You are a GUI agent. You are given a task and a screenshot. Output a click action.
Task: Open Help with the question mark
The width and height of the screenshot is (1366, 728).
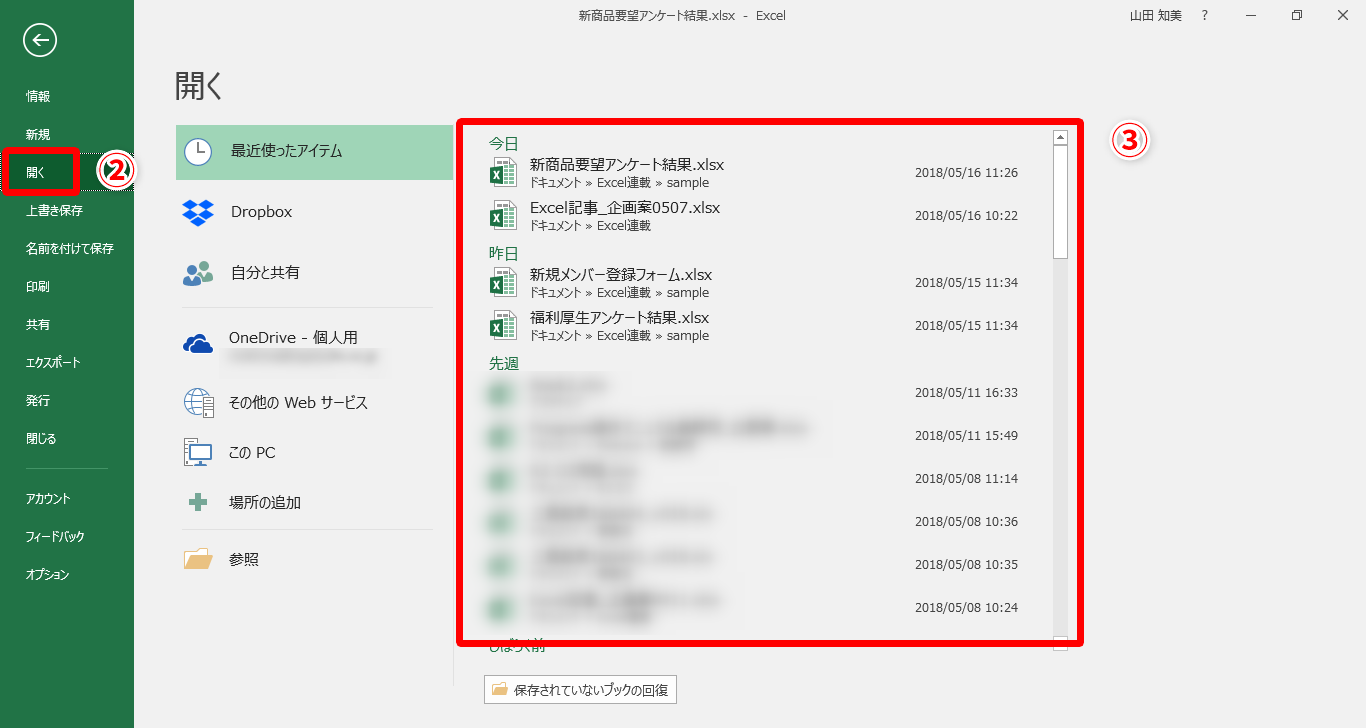(1204, 16)
